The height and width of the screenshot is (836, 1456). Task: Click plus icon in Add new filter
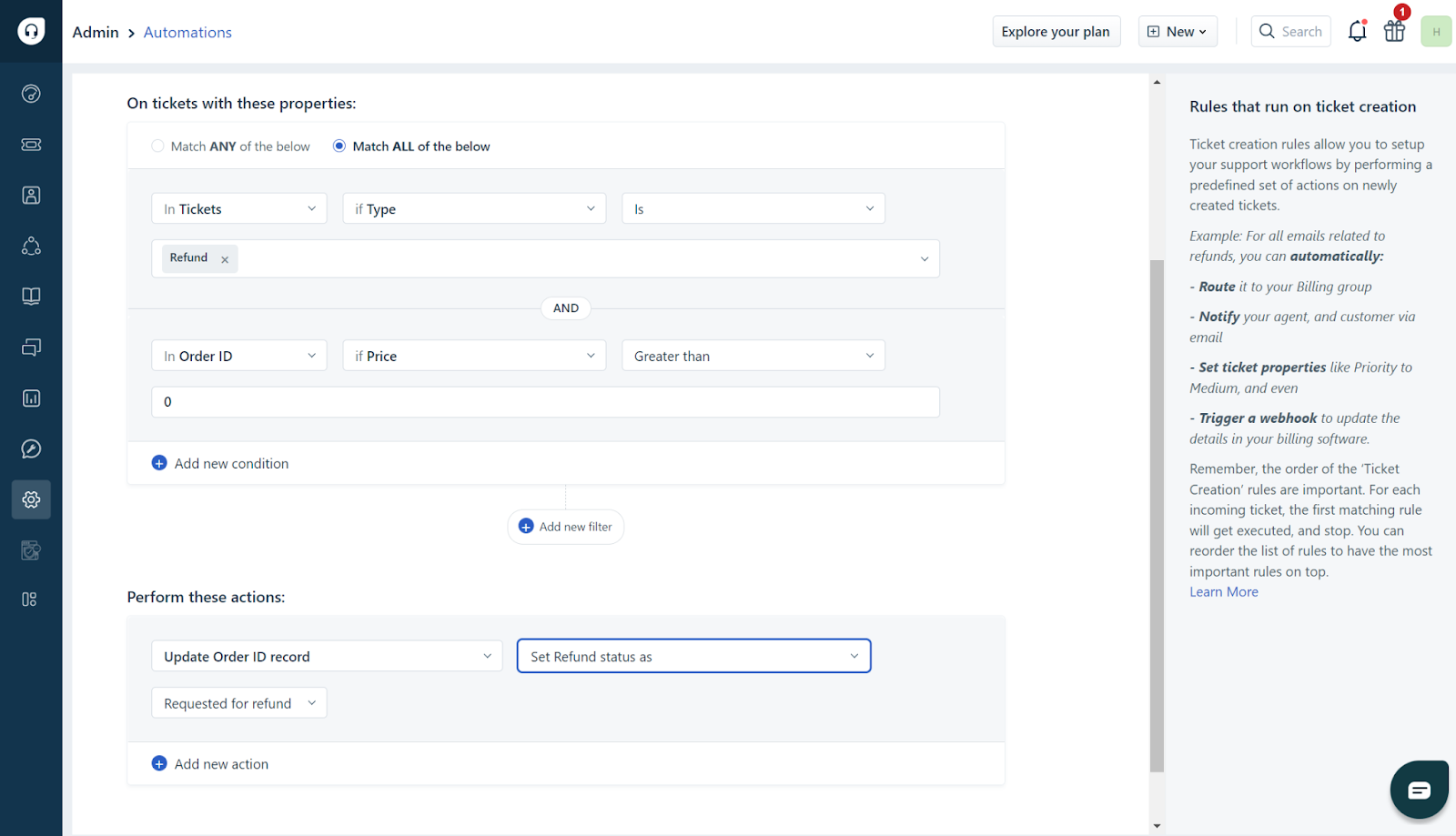pyautogui.click(x=526, y=527)
